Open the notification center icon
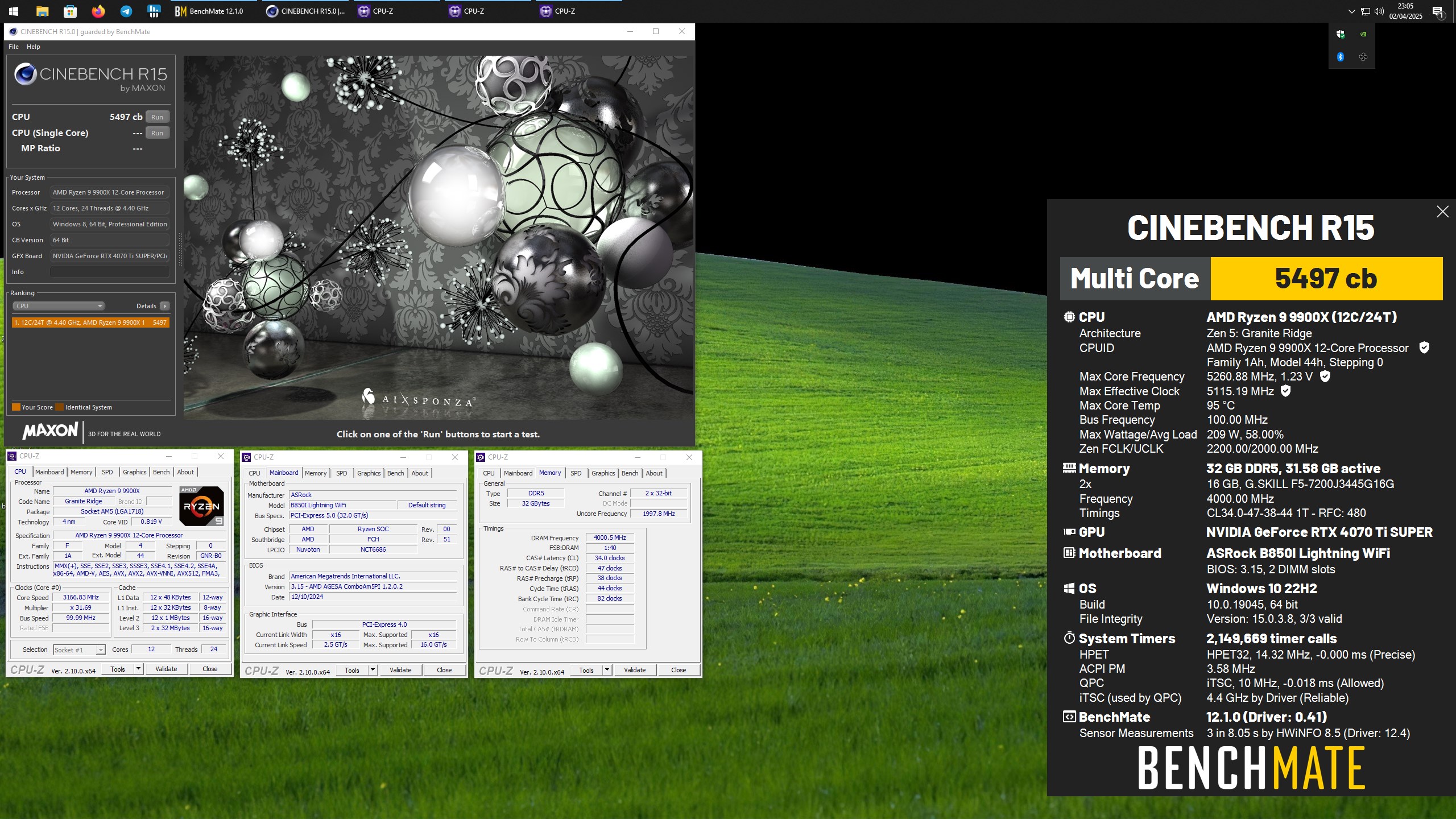 1438,11
